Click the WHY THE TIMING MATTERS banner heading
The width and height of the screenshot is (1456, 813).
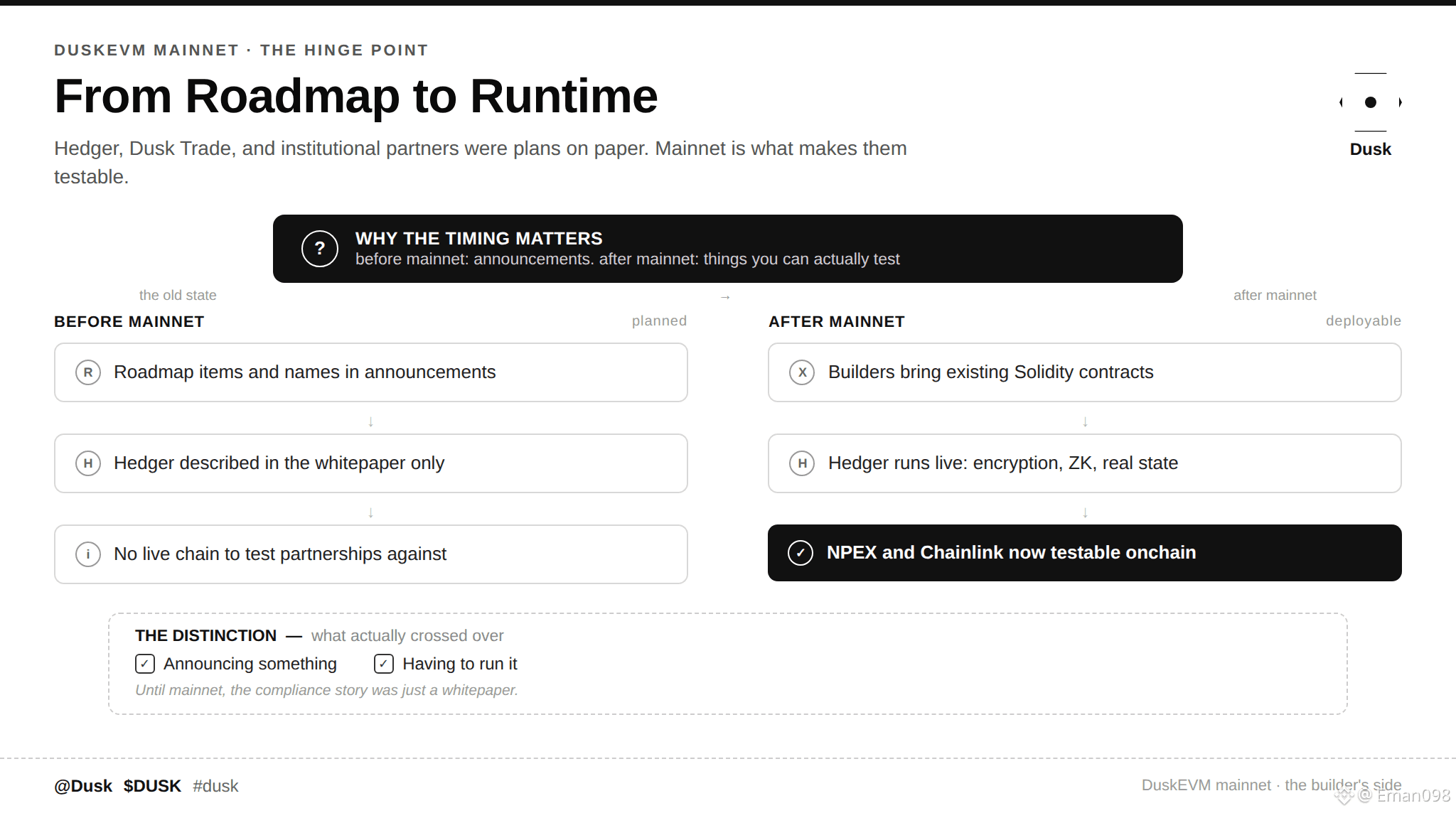coord(479,238)
